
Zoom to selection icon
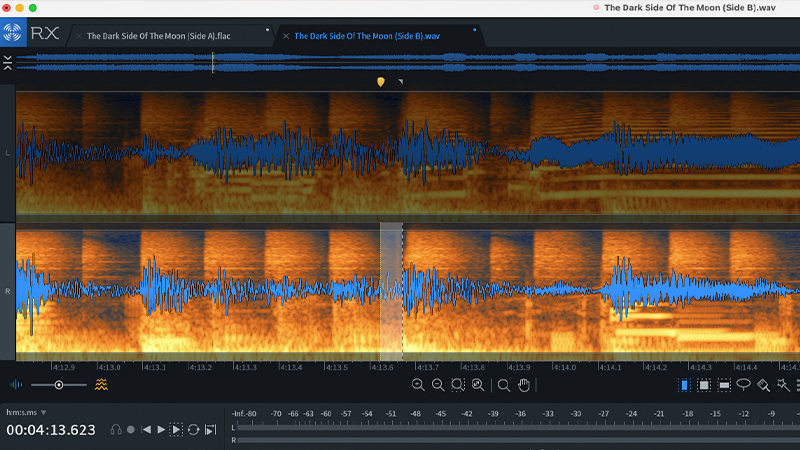pos(458,385)
